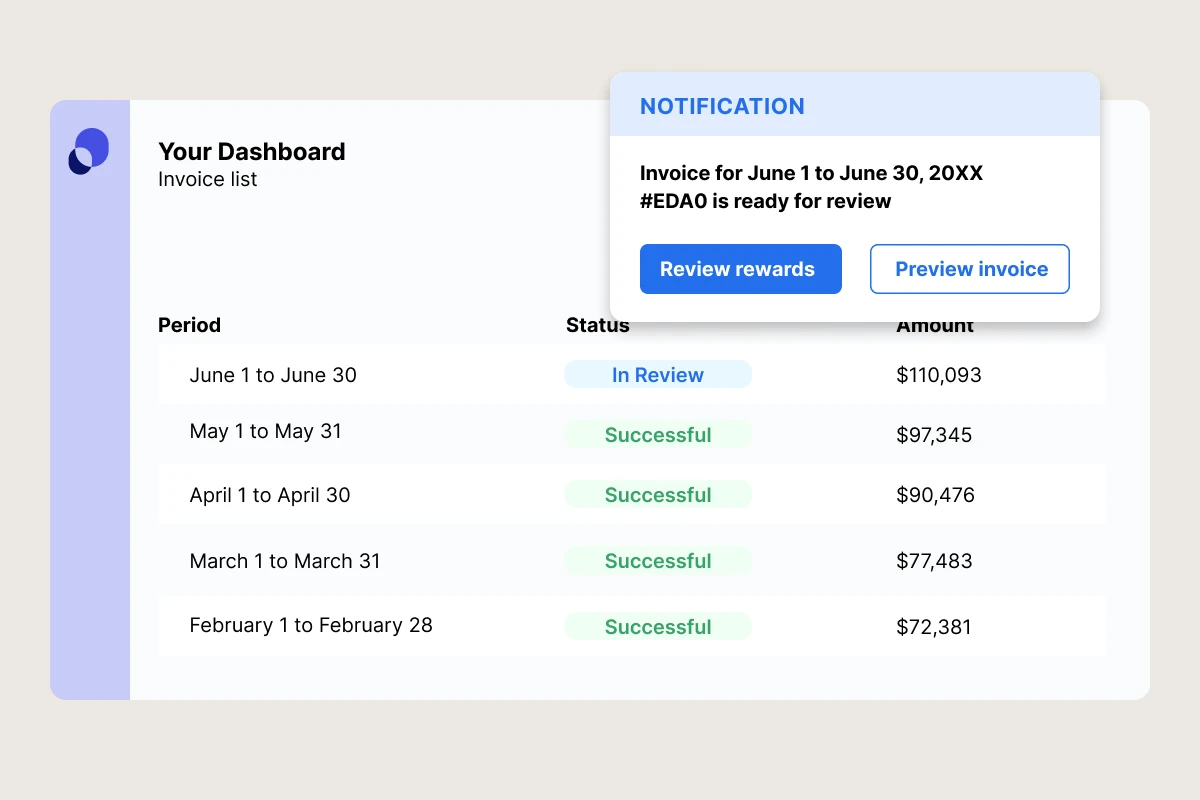
Task: Sort invoices by the Period column header
Action: click(189, 325)
